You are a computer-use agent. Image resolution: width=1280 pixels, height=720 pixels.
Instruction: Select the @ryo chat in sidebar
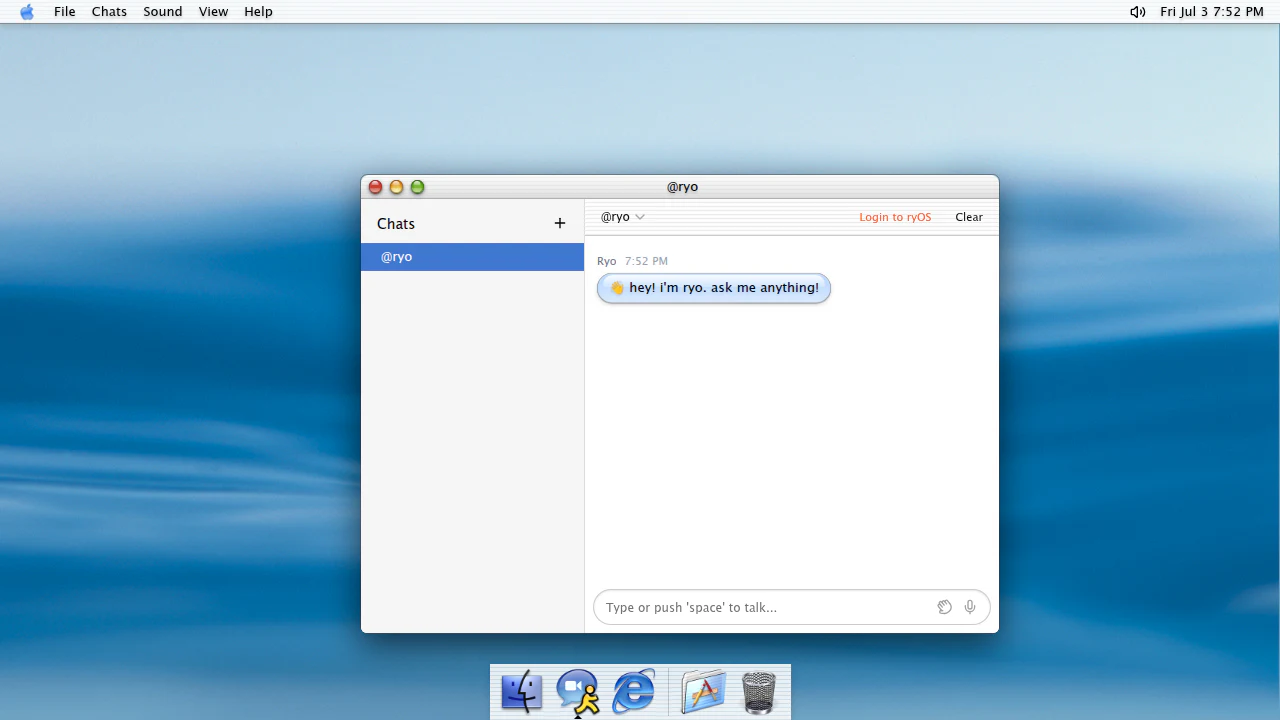click(472, 257)
